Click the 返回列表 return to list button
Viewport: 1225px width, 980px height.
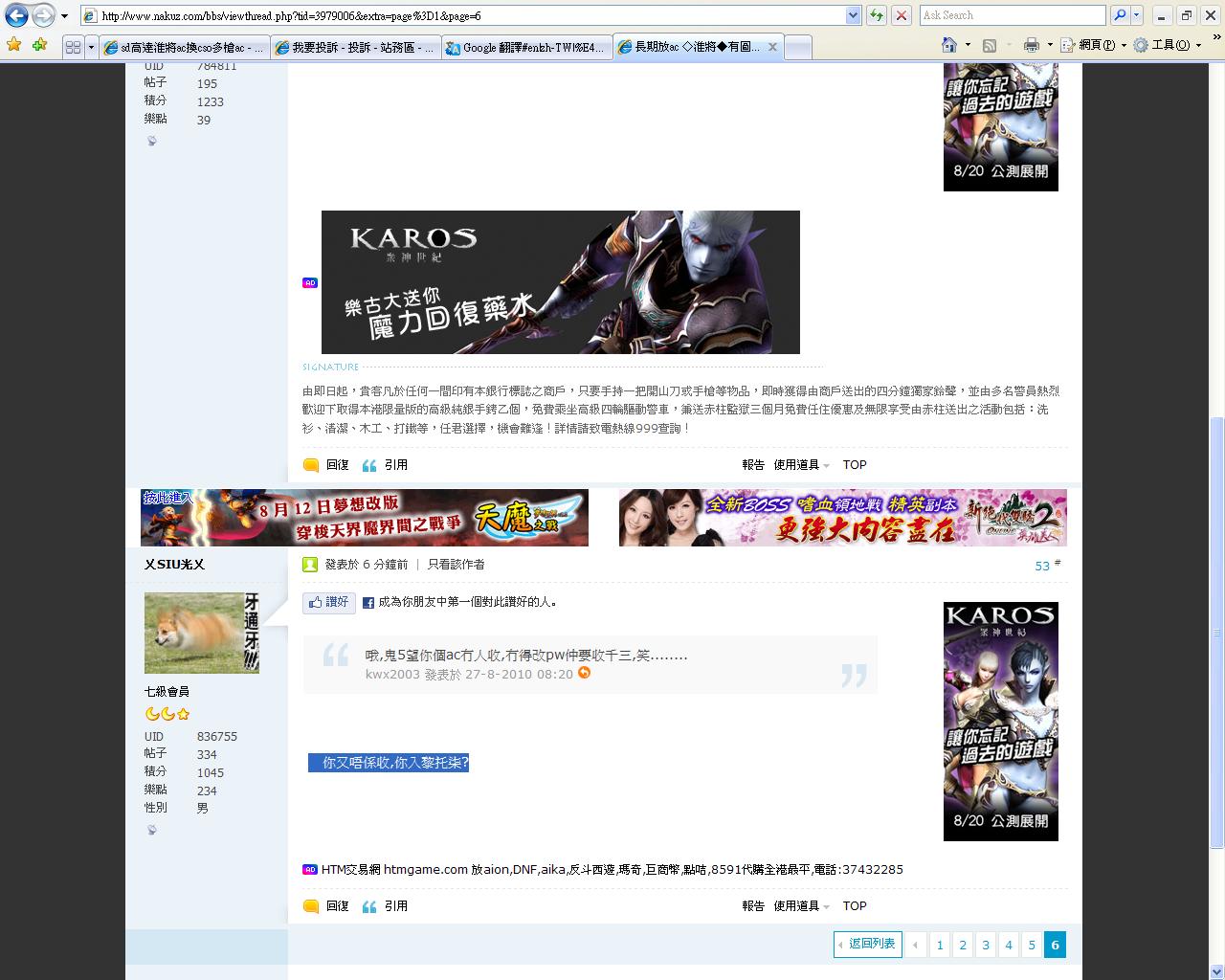pos(867,944)
